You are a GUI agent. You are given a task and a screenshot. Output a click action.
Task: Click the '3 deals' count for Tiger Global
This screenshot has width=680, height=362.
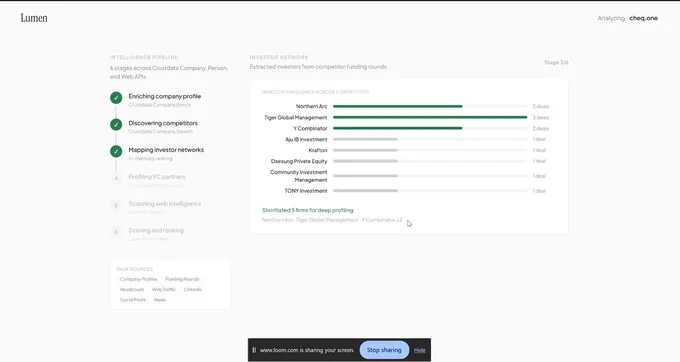pos(541,117)
